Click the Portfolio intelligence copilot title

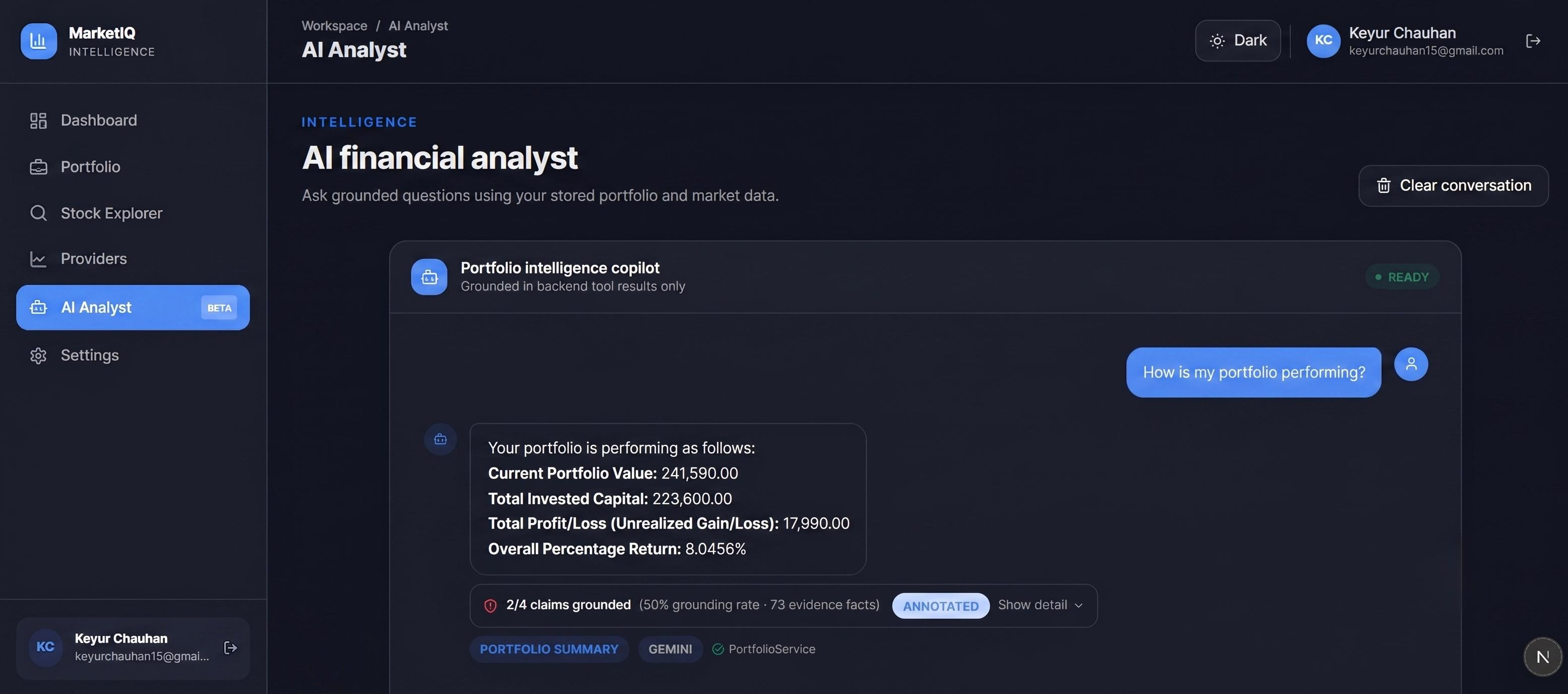560,268
